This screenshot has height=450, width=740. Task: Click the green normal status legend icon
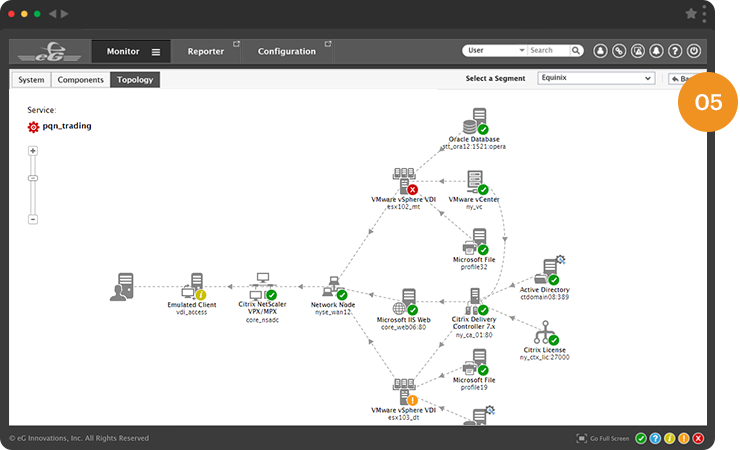tap(640, 439)
